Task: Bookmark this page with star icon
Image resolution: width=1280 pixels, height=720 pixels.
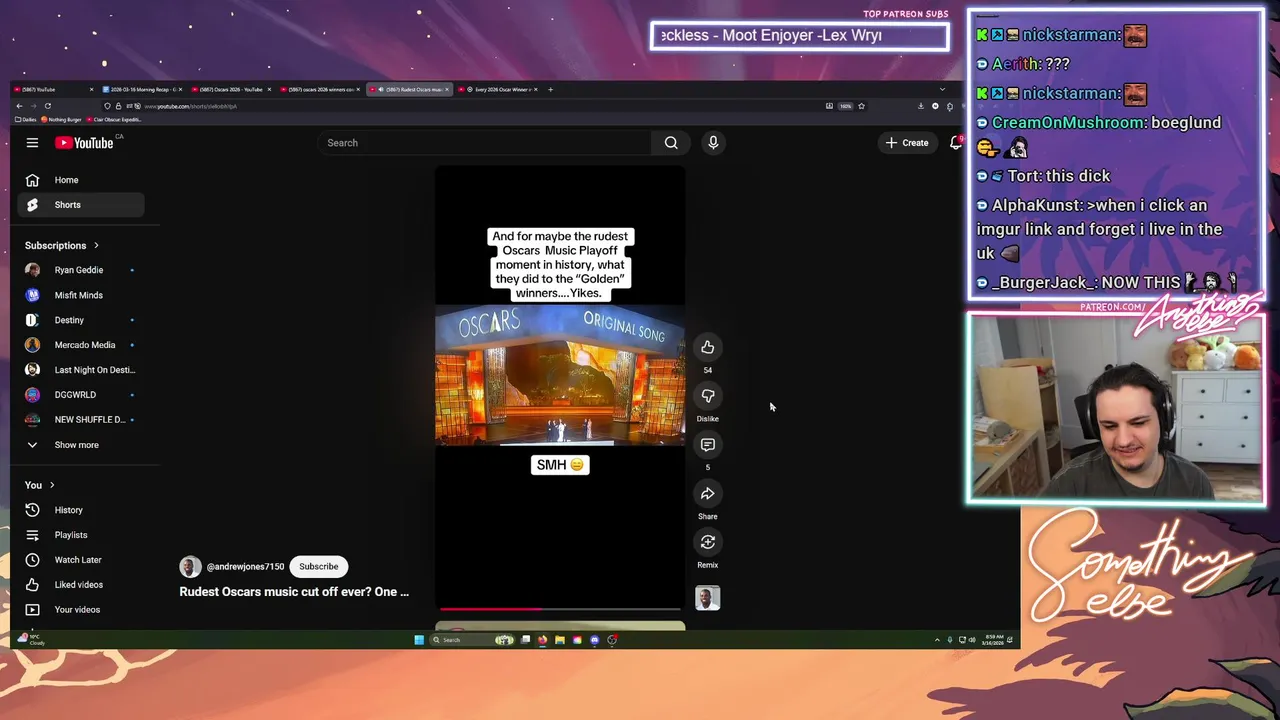Action: click(x=861, y=106)
